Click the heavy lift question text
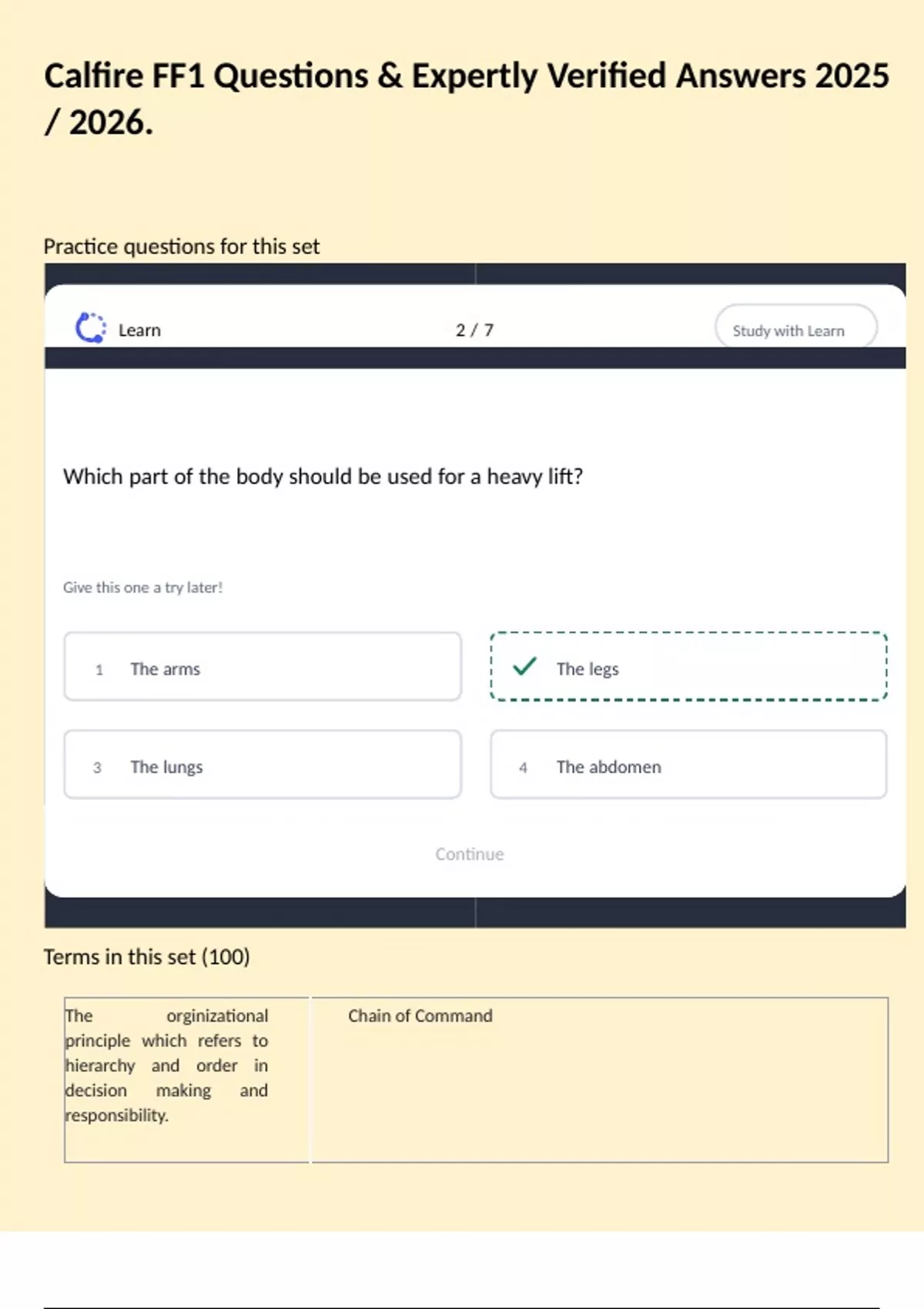Image resolution: width=924 pixels, height=1309 pixels. 323,477
